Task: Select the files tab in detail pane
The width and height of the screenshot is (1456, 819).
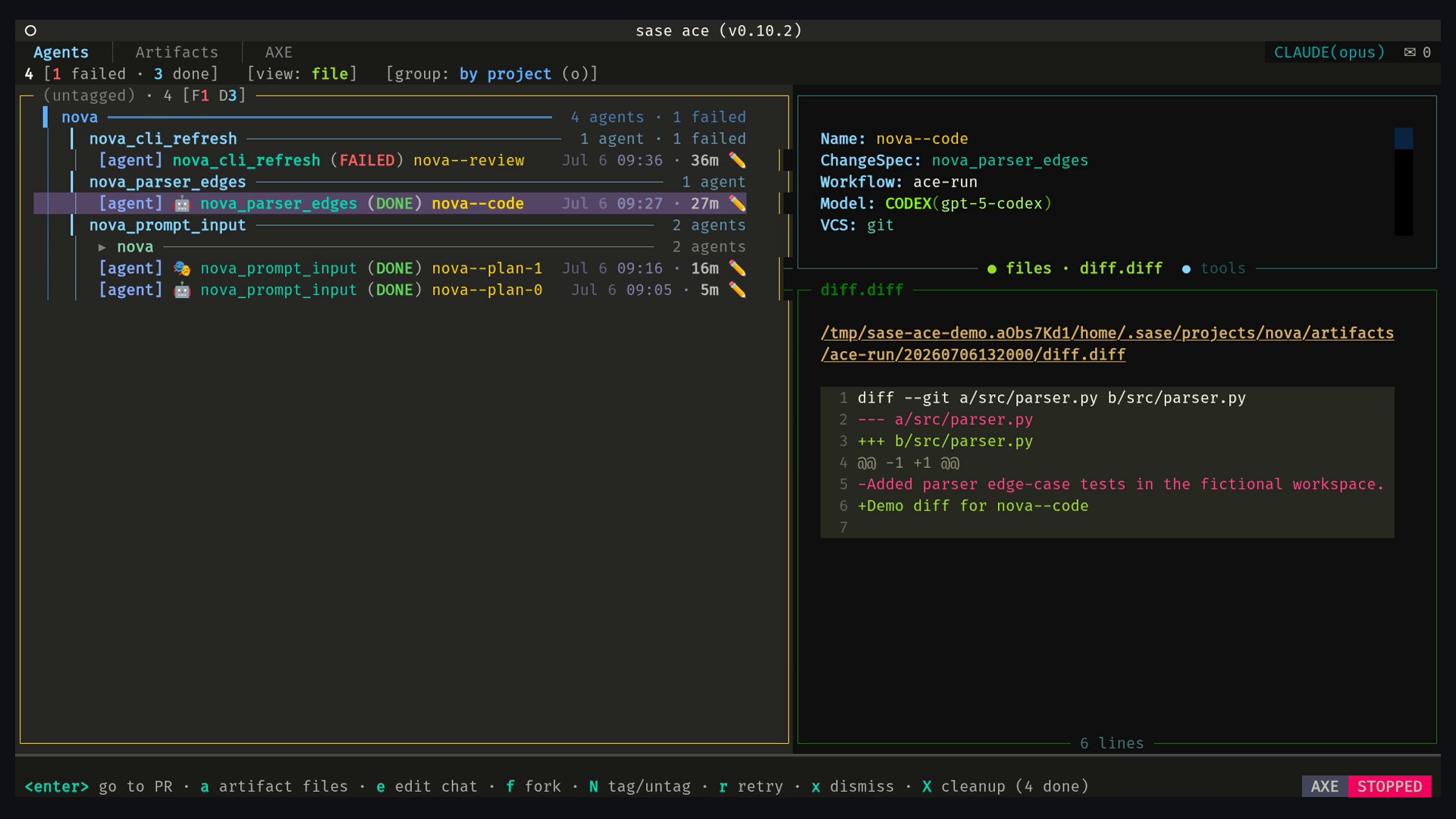Action: click(1028, 268)
